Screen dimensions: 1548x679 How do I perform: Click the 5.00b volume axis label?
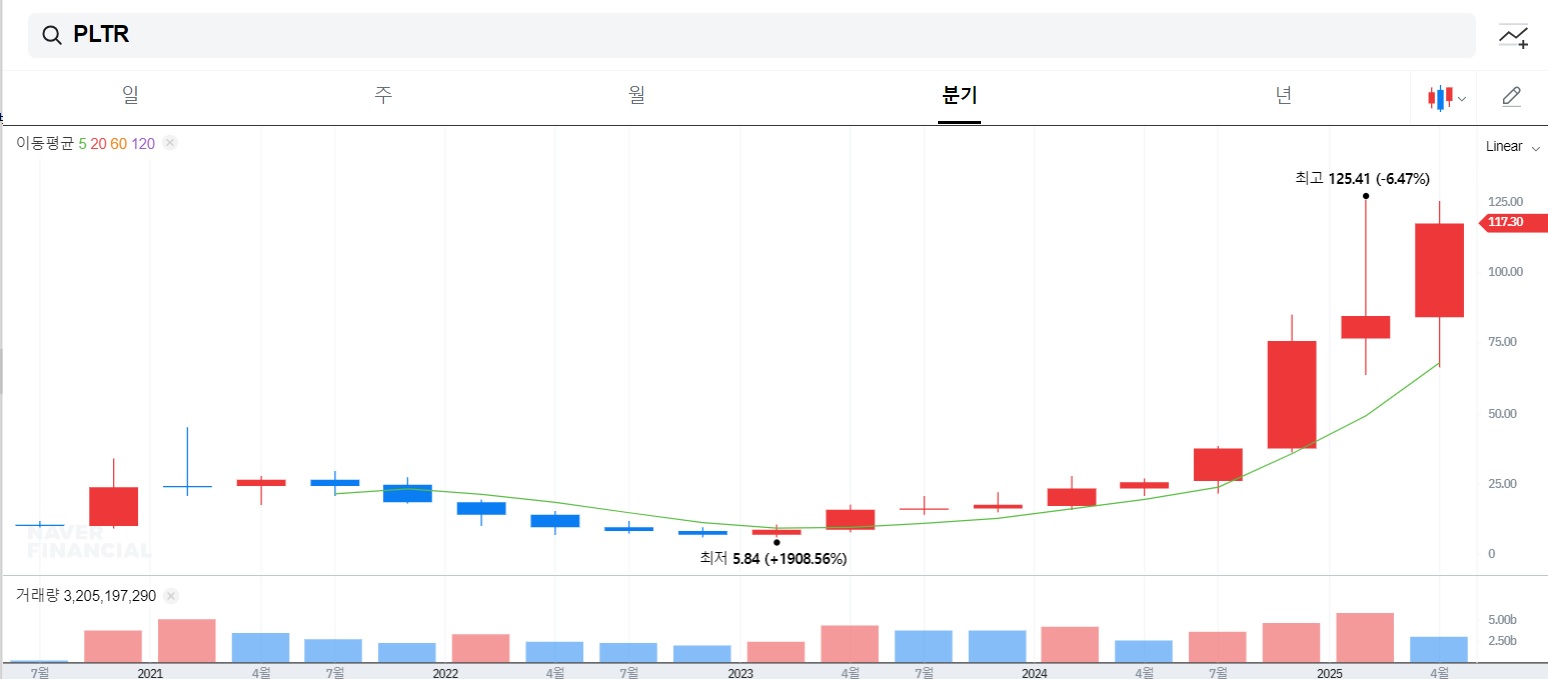tap(1503, 619)
